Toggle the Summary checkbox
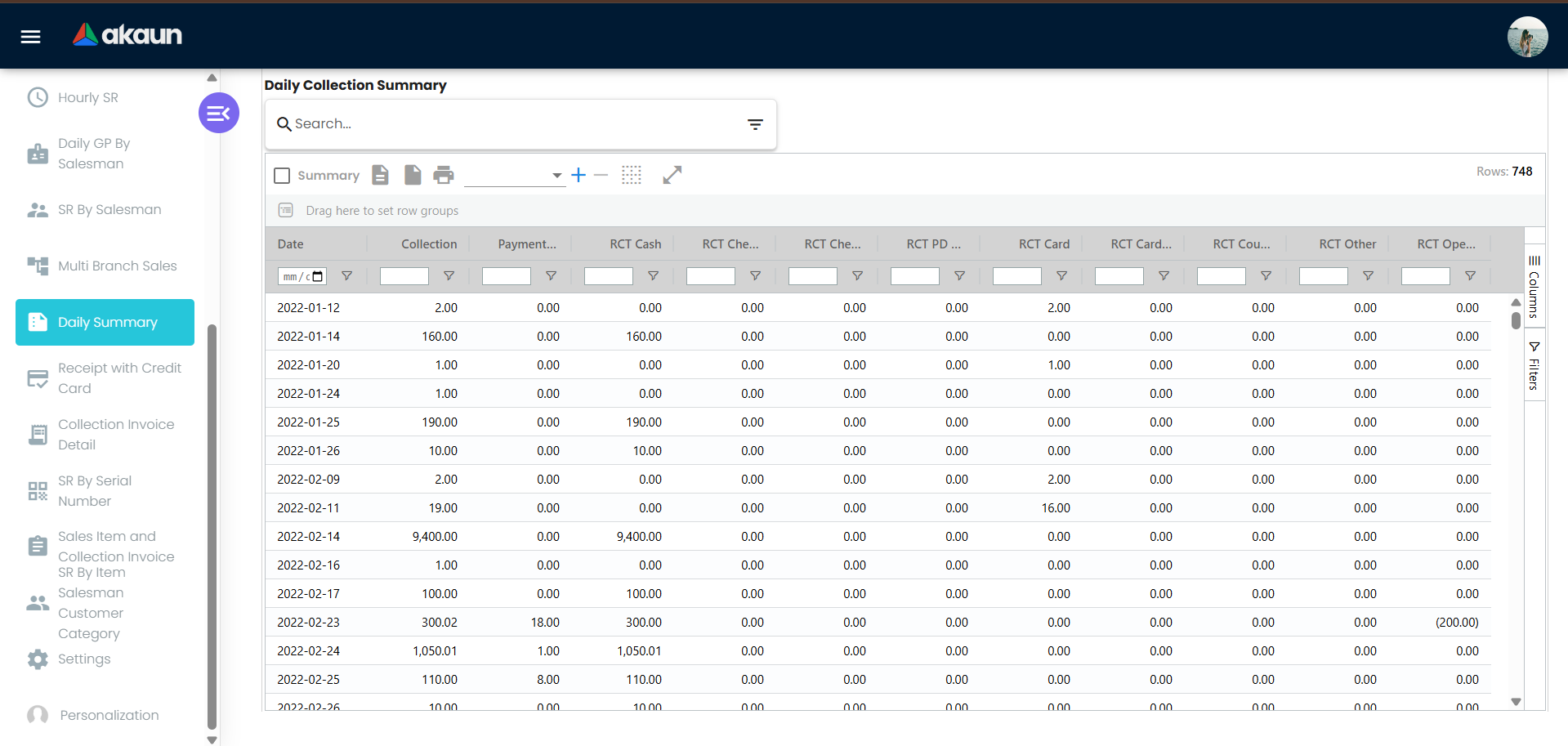Image resolution: width=1568 pixels, height=746 pixels. pos(282,176)
